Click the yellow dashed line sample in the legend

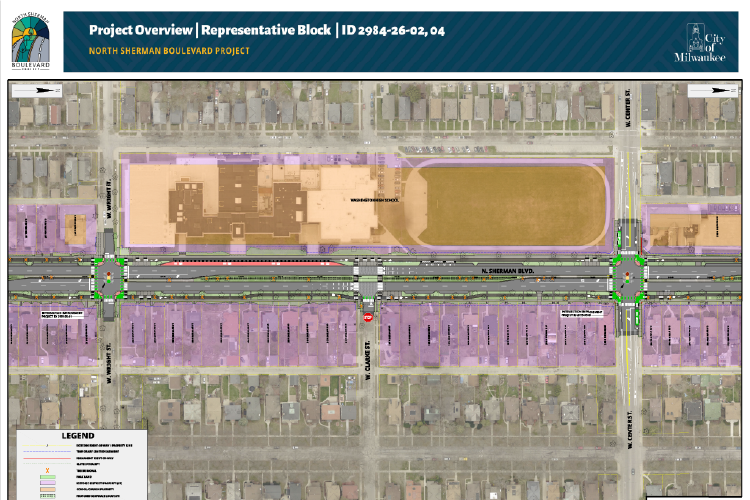(47, 445)
